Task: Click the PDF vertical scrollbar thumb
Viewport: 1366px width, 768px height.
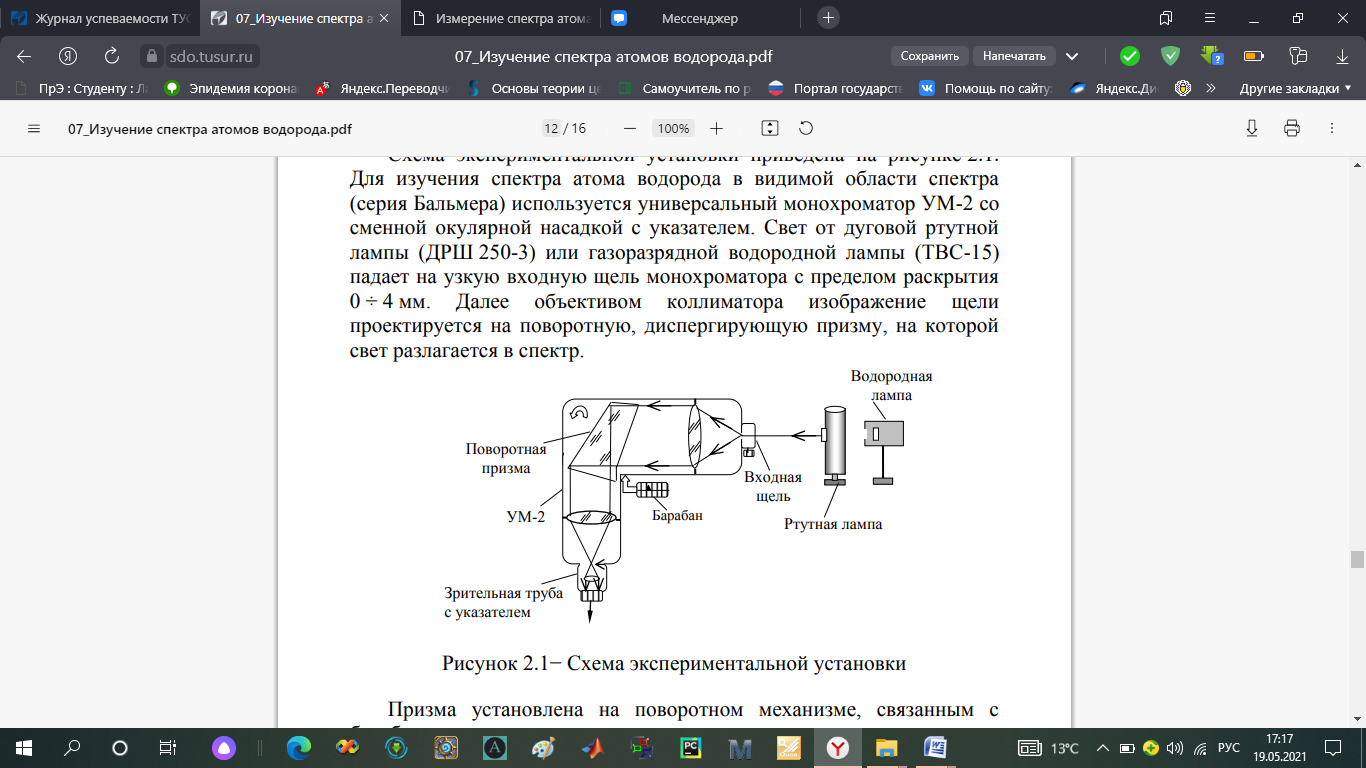Action: 1357,559
